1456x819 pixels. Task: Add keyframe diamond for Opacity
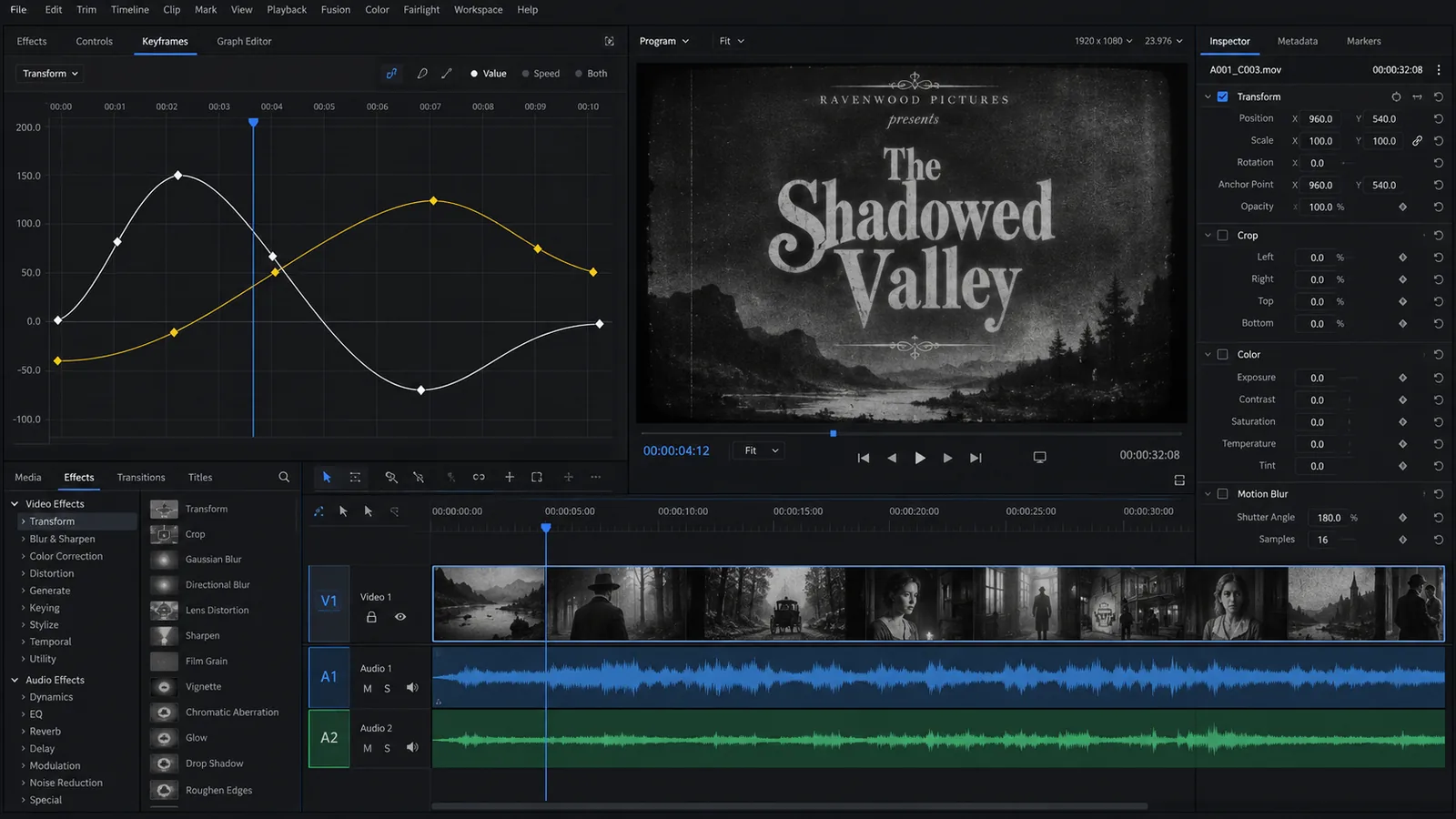pyautogui.click(x=1402, y=207)
